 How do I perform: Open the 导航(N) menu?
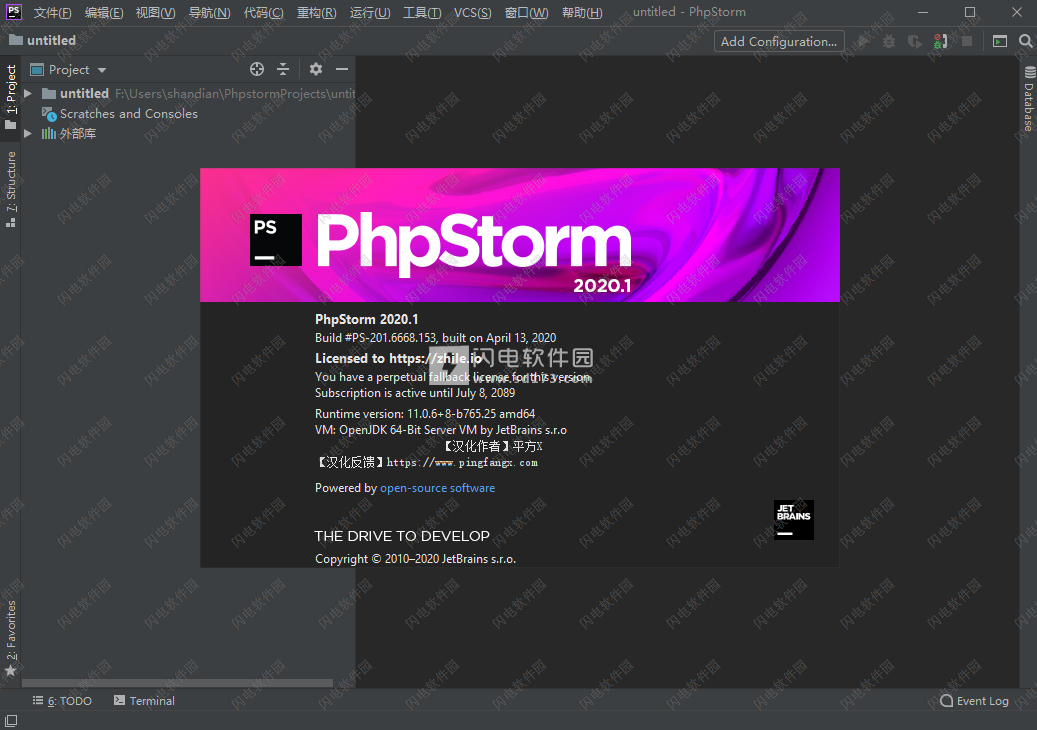pyautogui.click(x=210, y=13)
